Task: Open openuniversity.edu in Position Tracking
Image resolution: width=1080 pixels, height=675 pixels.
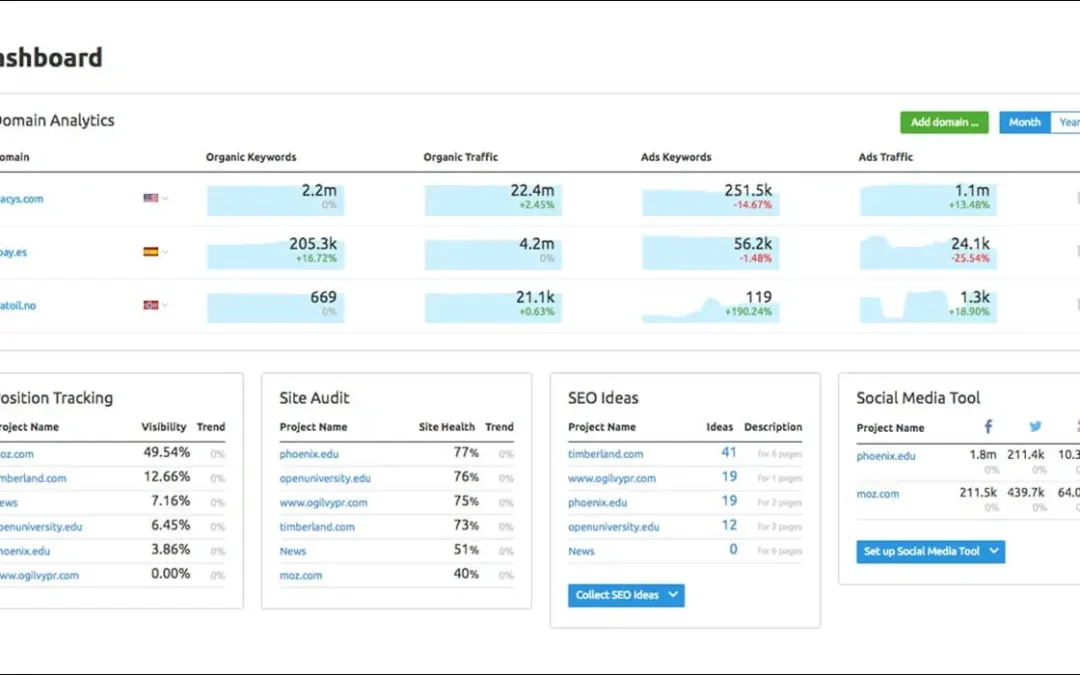Action: coord(41,527)
